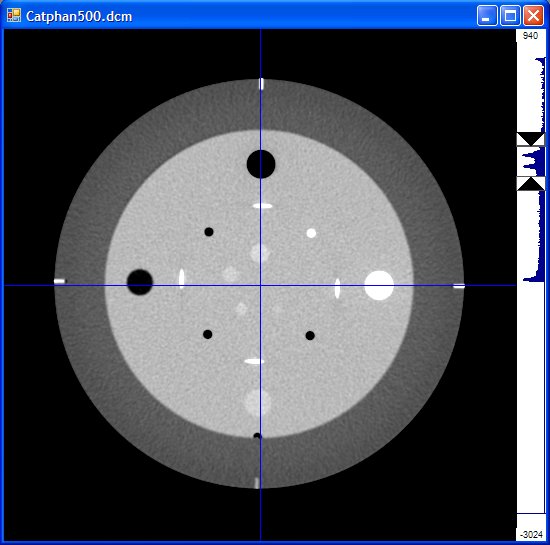
Task: Click the small black dot lower right of center
Action: [310, 336]
